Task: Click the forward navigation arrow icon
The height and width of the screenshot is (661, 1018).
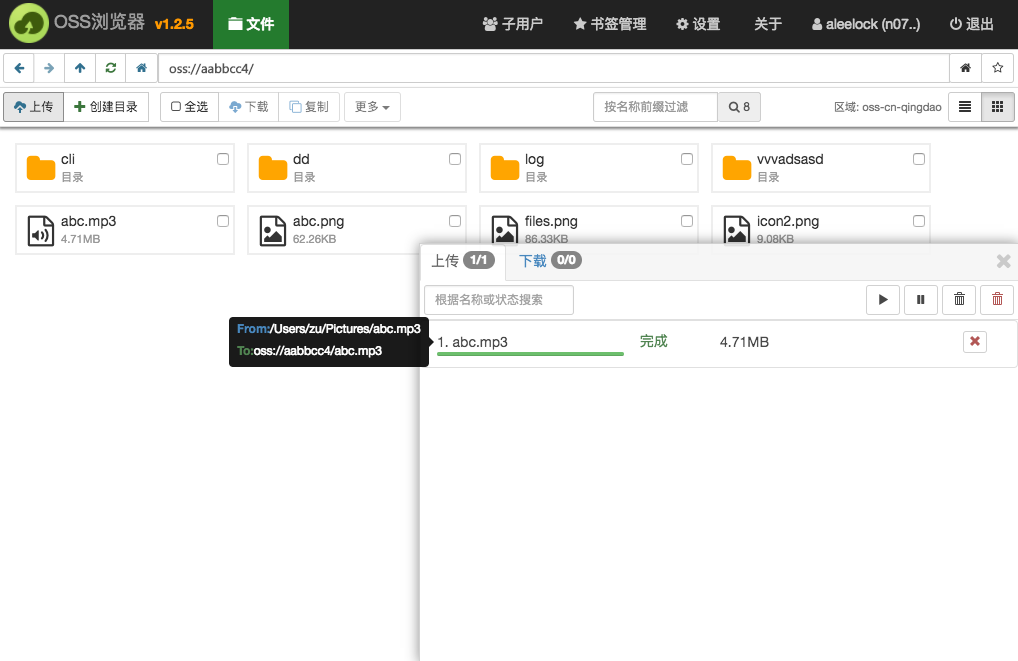Action: (x=47, y=67)
